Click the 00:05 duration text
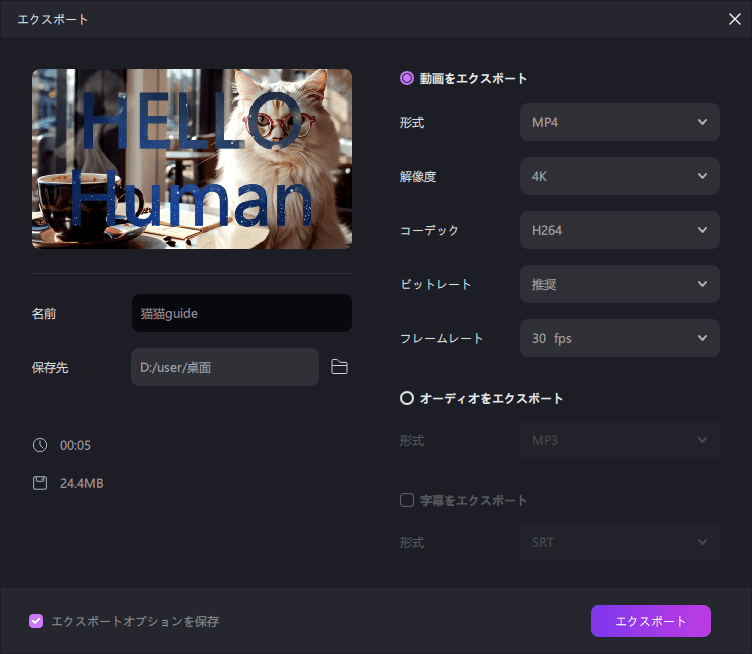752x654 pixels. tap(75, 445)
